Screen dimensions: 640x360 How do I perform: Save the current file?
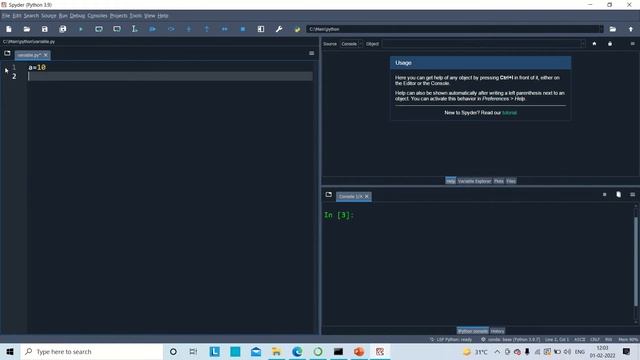(44, 29)
